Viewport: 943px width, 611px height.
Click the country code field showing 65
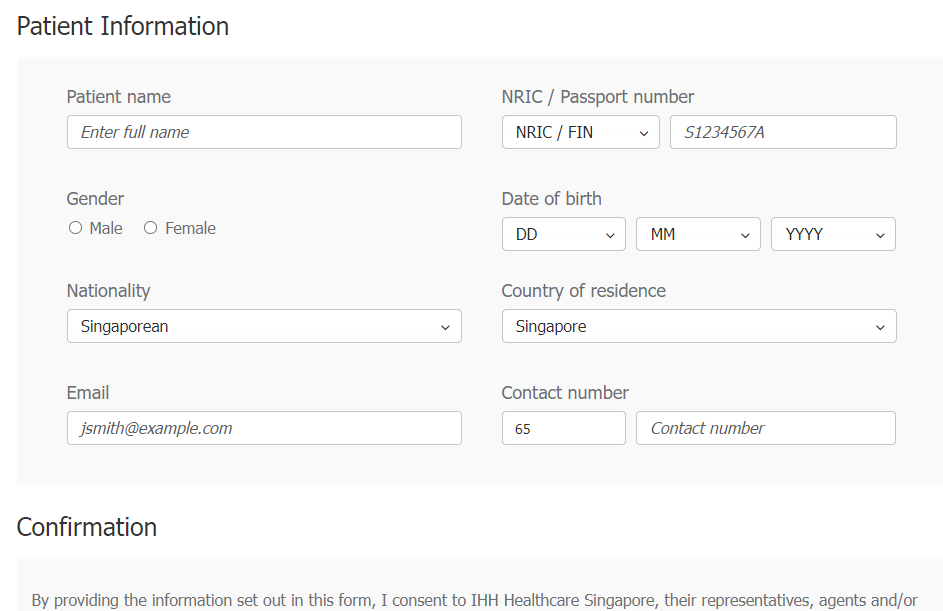(563, 428)
